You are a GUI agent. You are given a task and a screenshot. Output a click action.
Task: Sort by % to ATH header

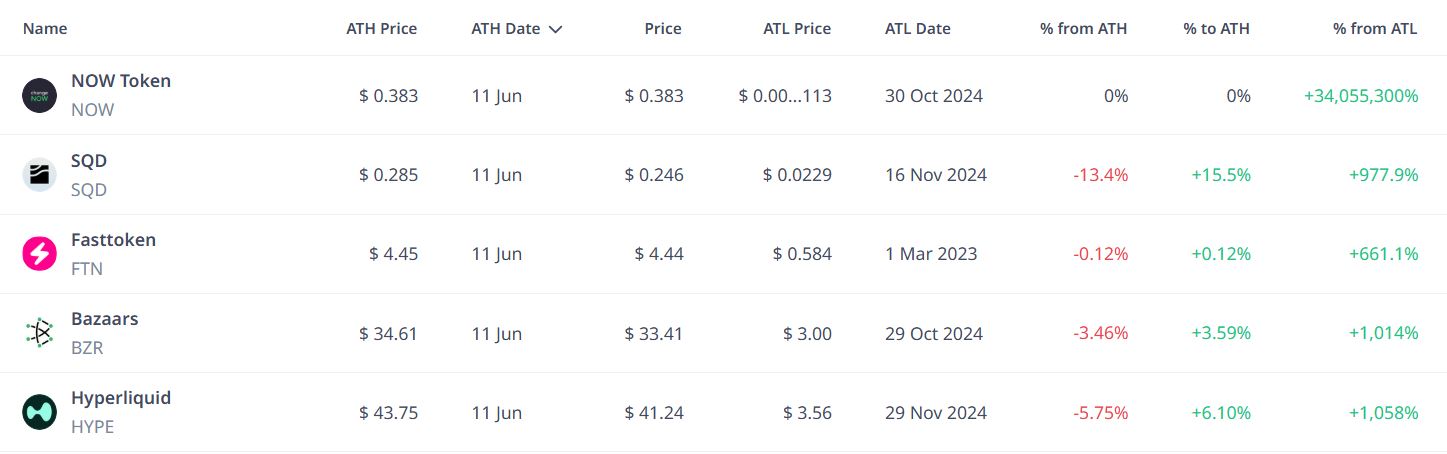[1217, 28]
